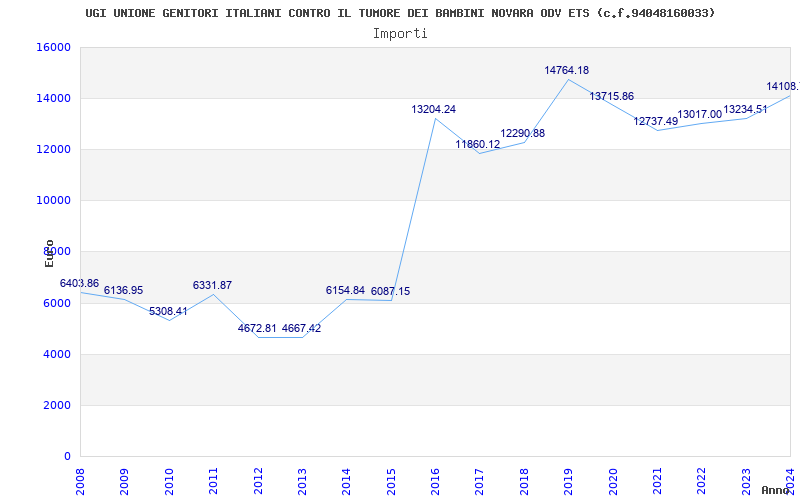The image size is (800, 500).
Task: Click year 2022 on the x-axis
Action: click(702, 479)
